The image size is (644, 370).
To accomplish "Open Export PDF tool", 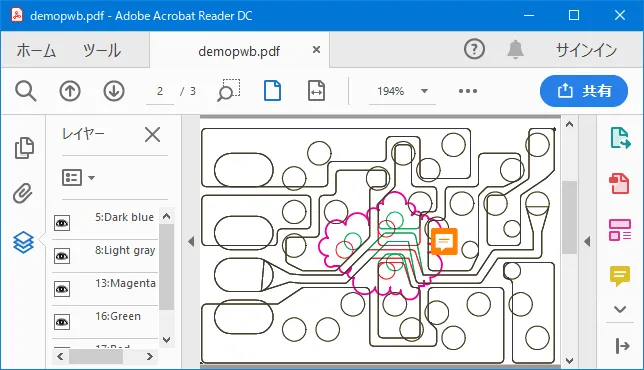I will tap(620, 138).
